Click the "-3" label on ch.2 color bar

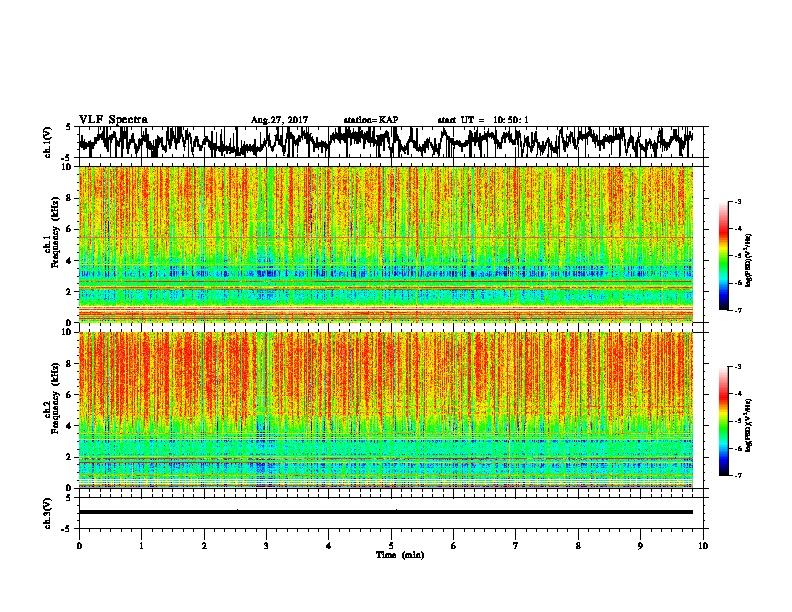[738, 367]
